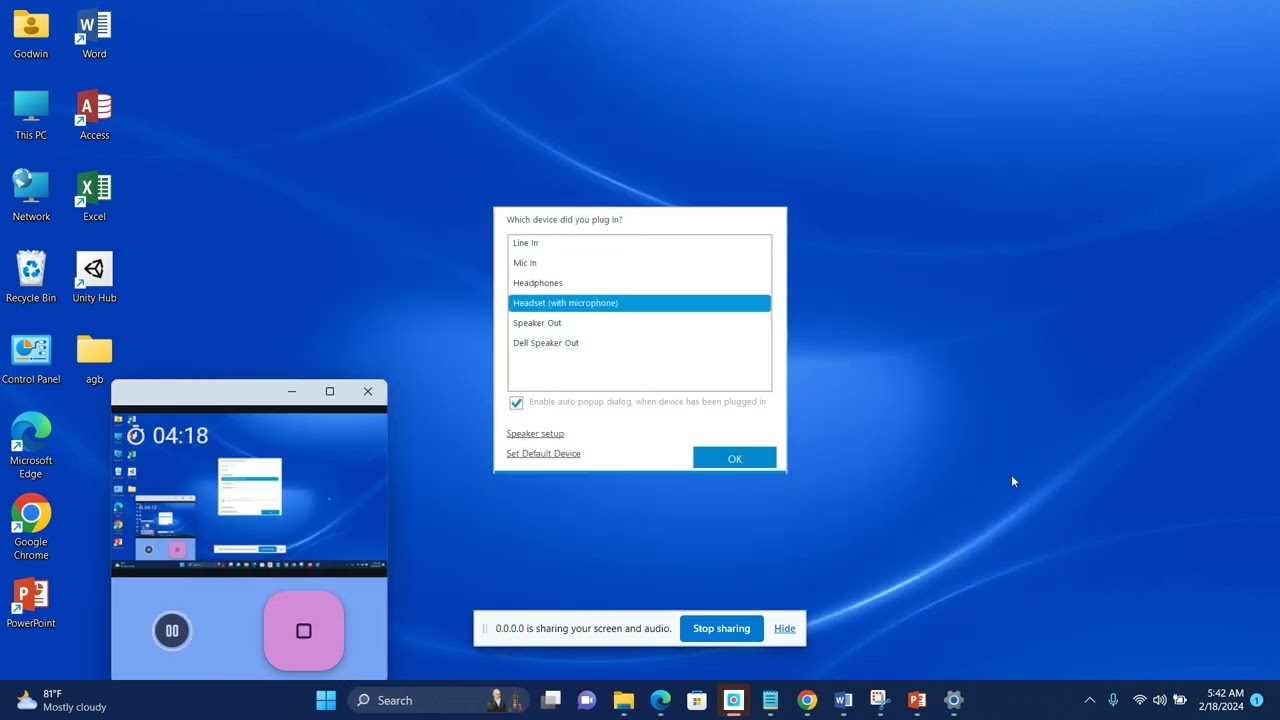Switch to Google Chrome in the taskbar
Screen dimensions: 1280x720
pos(807,700)
